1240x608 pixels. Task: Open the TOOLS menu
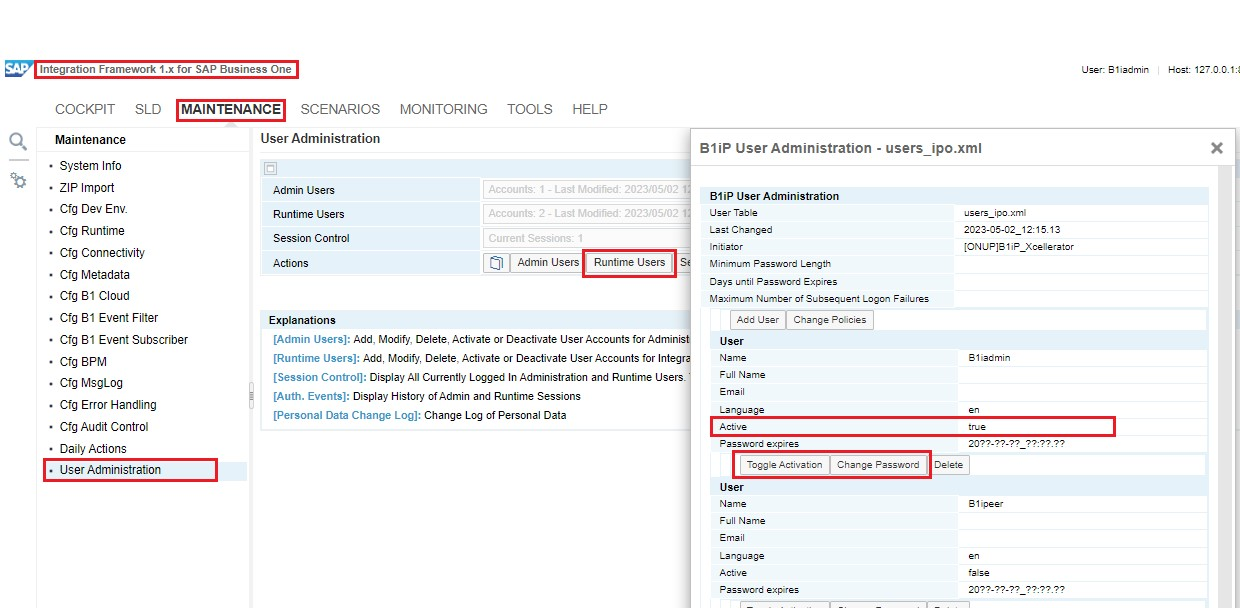tap(529, 109)
